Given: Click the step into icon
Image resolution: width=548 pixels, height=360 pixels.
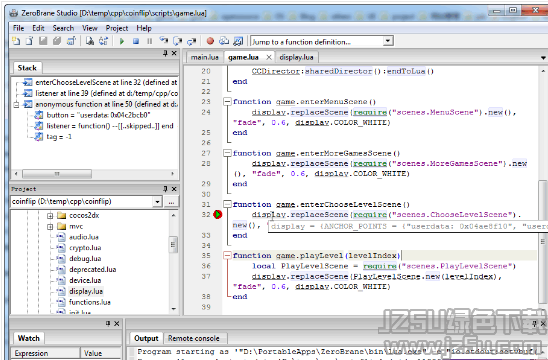Looking at the screenshot, I should click(x=164, y=41).
